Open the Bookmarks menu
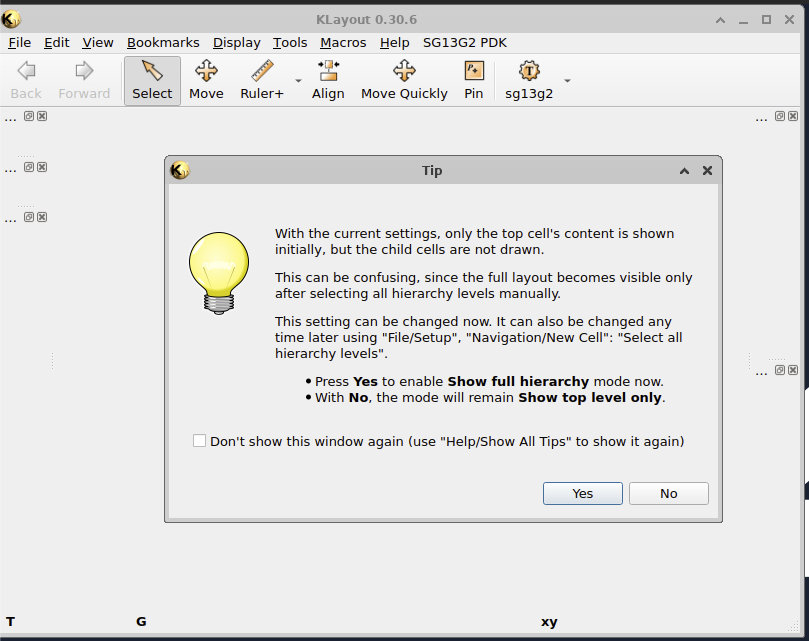The height and width of the screenshot is (641, 809). pyautogui.click(x=163, y=42)
